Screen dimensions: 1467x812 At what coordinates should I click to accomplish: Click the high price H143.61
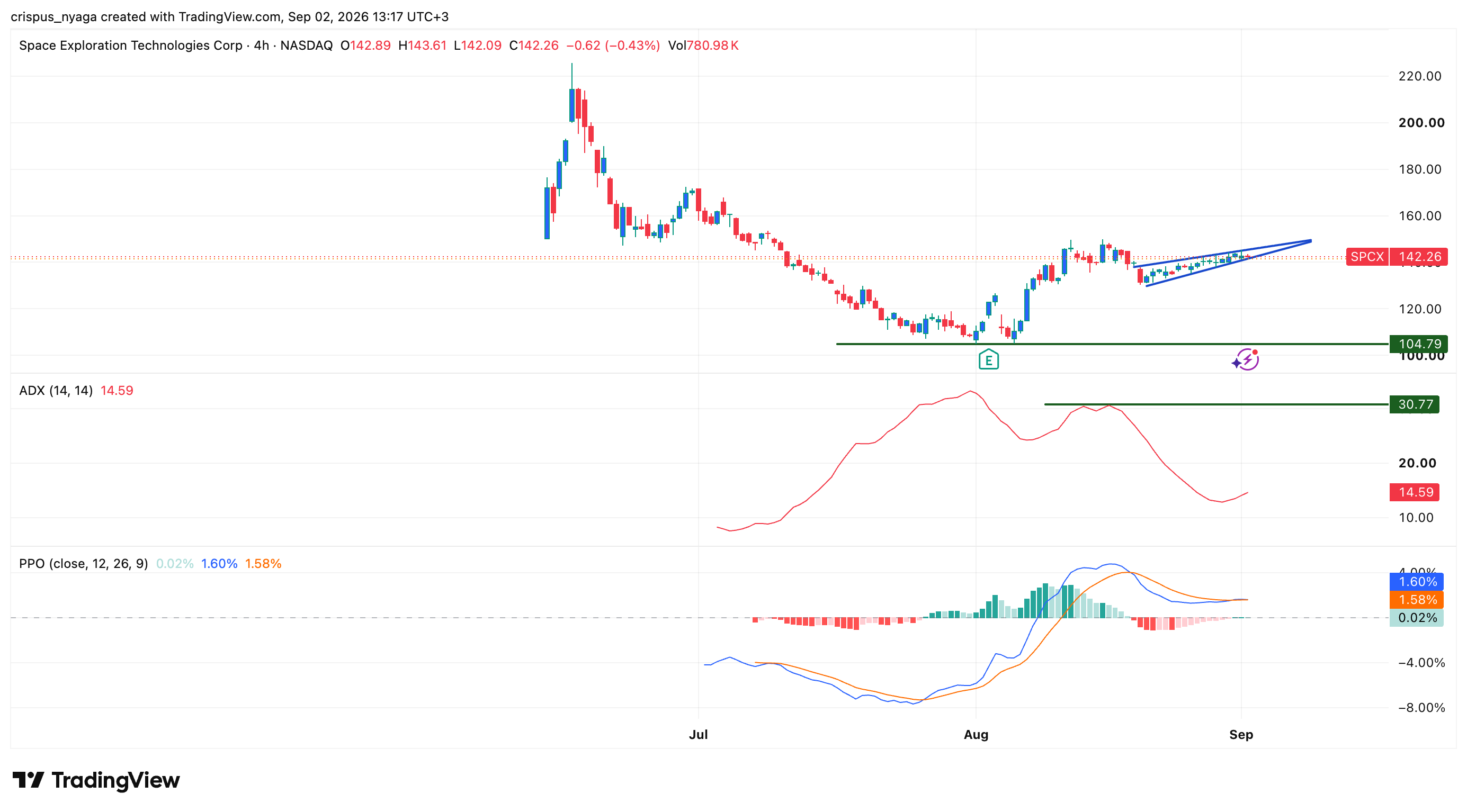pyautogui.click(x=422, y=46)
